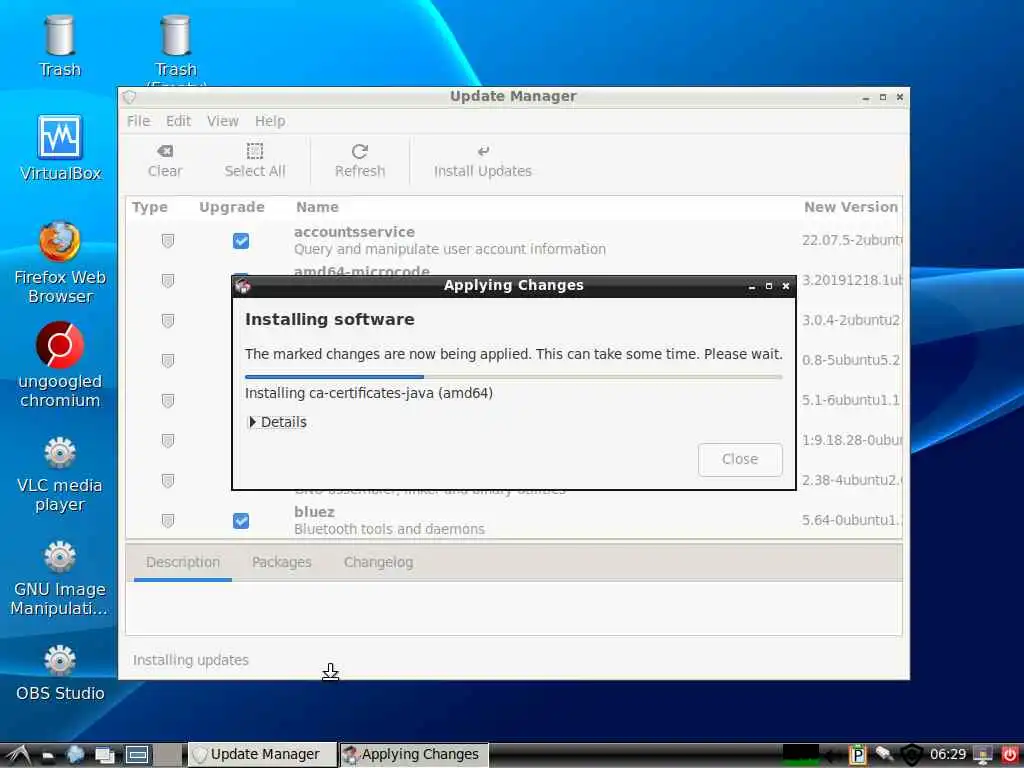Sort by the Type column header

point(150,207)
